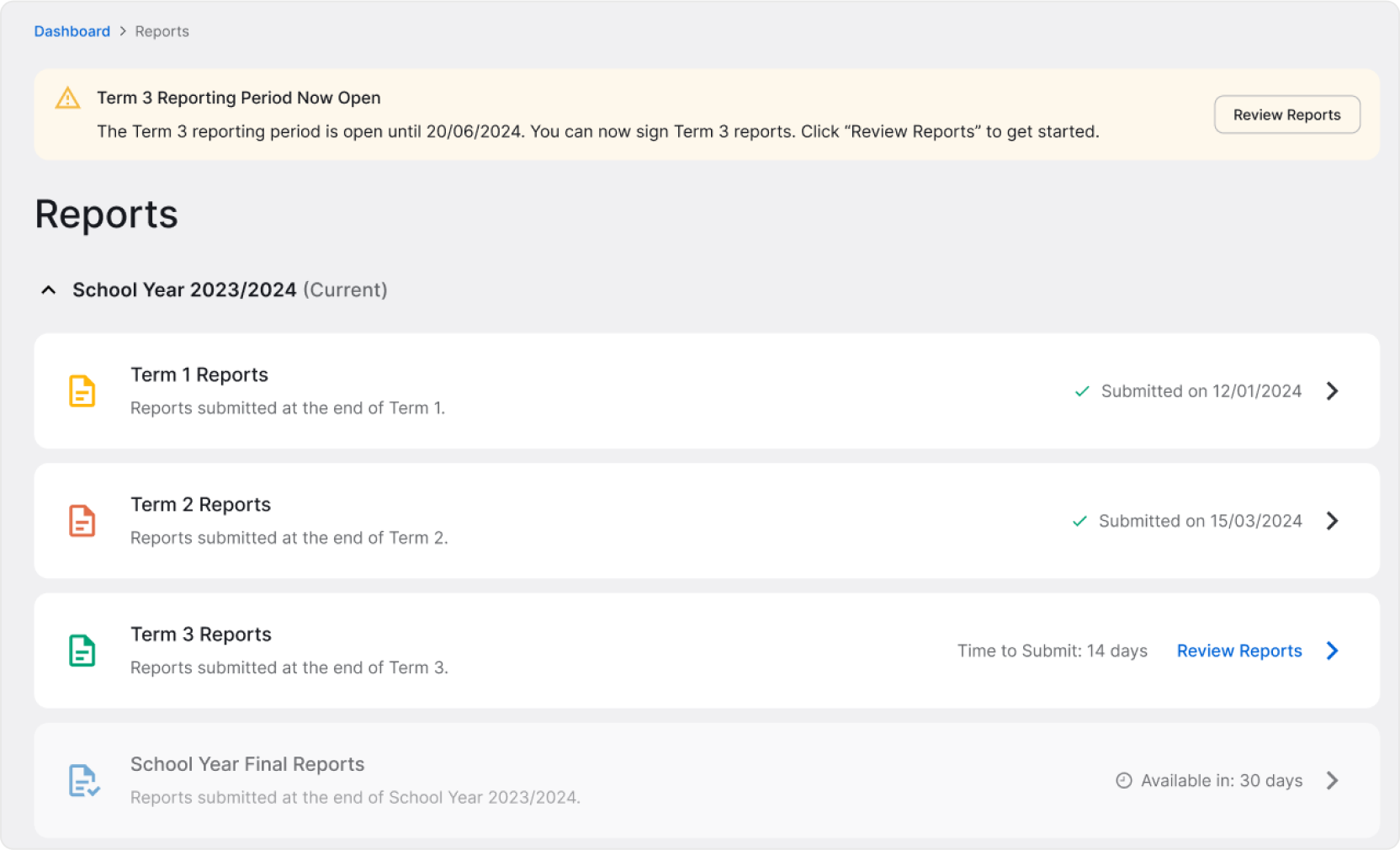Follow the blue Review Reports link on Term 3

pyautogui.click(x=1239, y=651)
